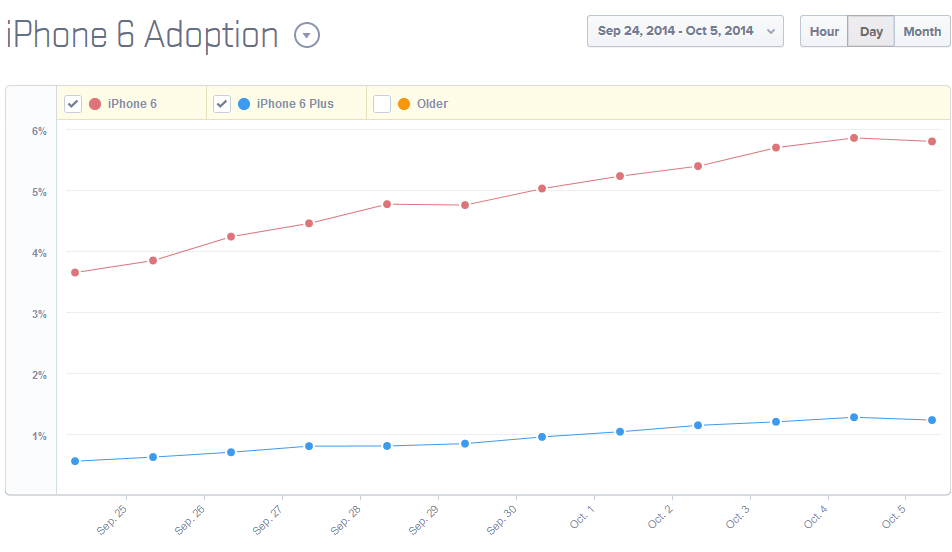952x552 pixels.
Task: Open the date range selector dropdown
Action: (685, 31)
